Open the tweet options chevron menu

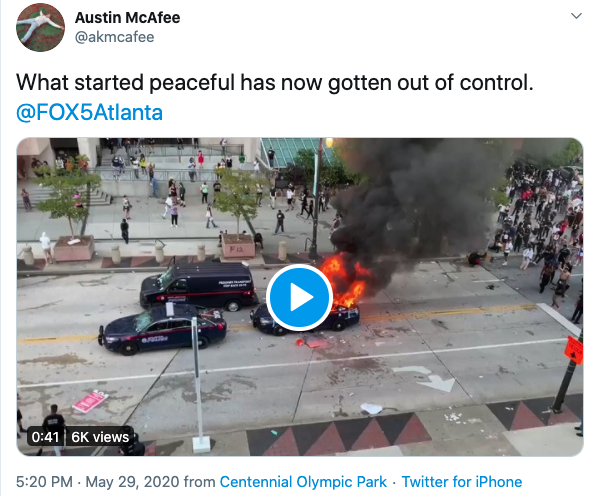576,16
